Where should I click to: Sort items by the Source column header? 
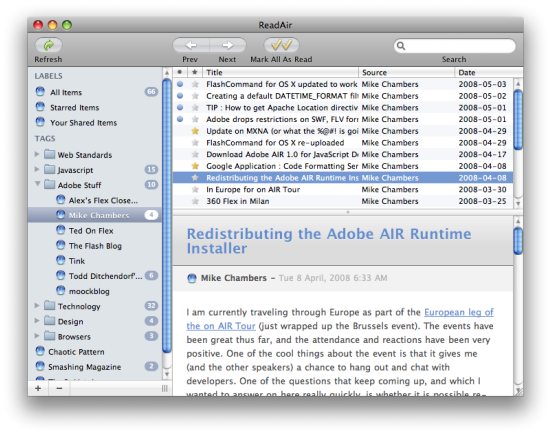click(x=407, y=72)
